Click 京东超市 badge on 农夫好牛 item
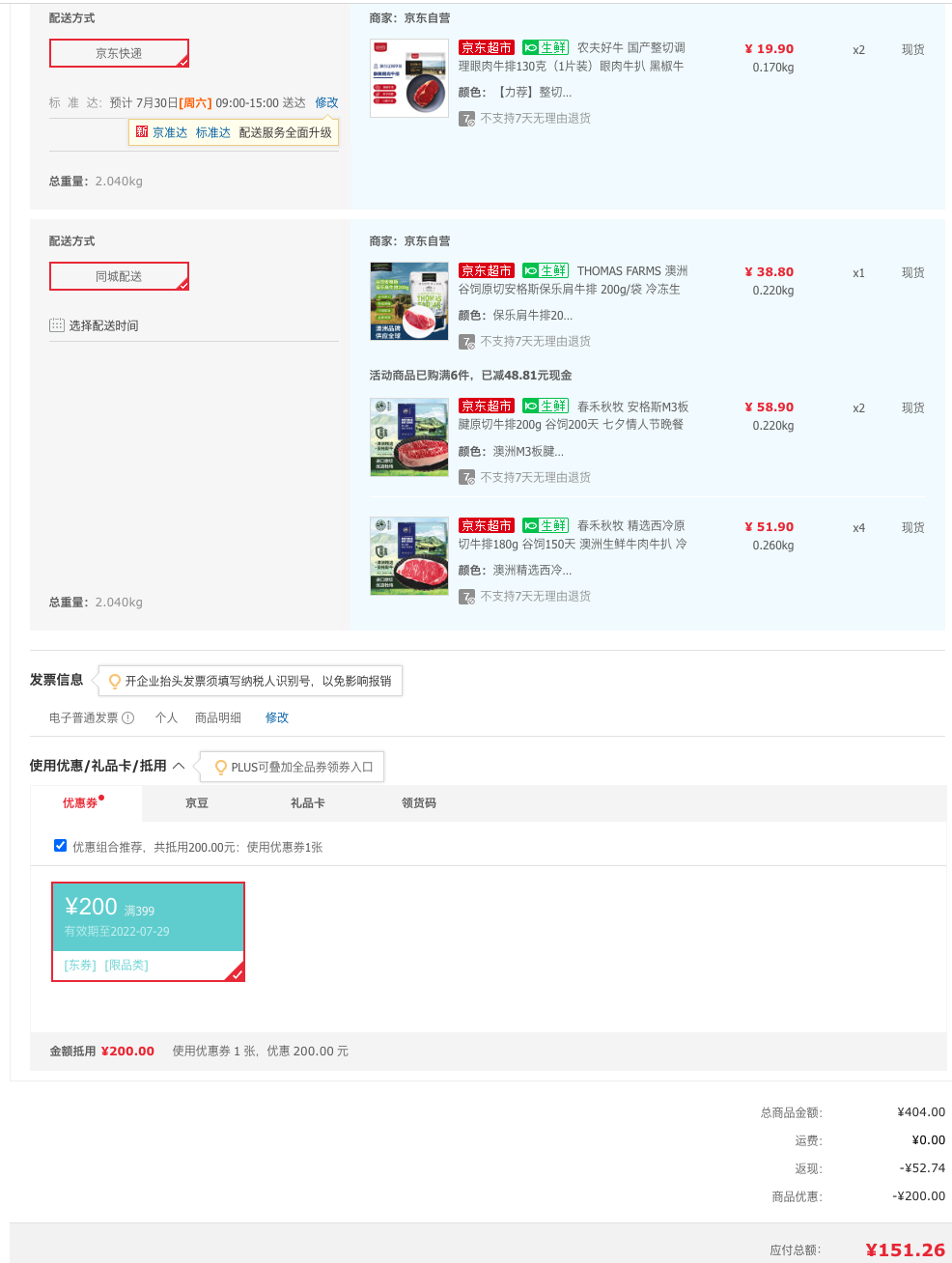Image resolution: width=952 pixels, height=1263 pixels. (x=487, y=47)
